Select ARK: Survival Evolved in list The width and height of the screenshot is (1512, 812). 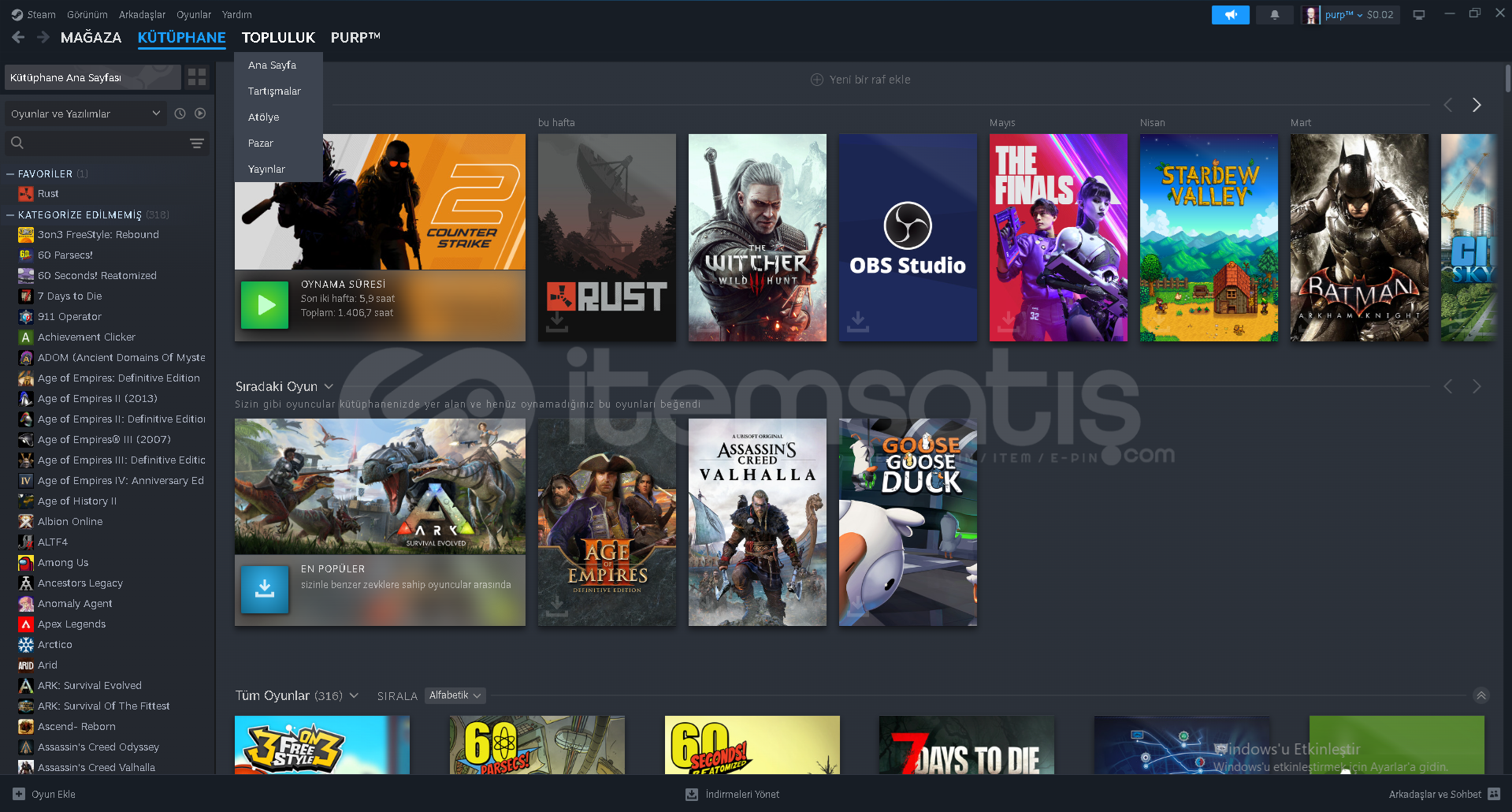pos(90,685)
